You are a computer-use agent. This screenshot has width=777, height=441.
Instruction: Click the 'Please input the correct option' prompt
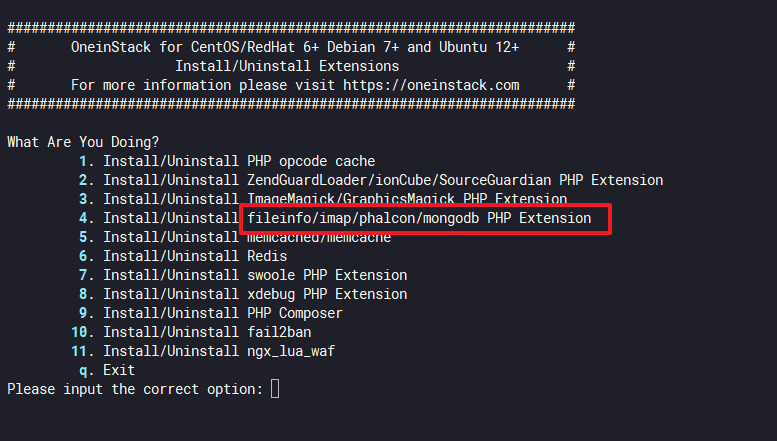135,389
